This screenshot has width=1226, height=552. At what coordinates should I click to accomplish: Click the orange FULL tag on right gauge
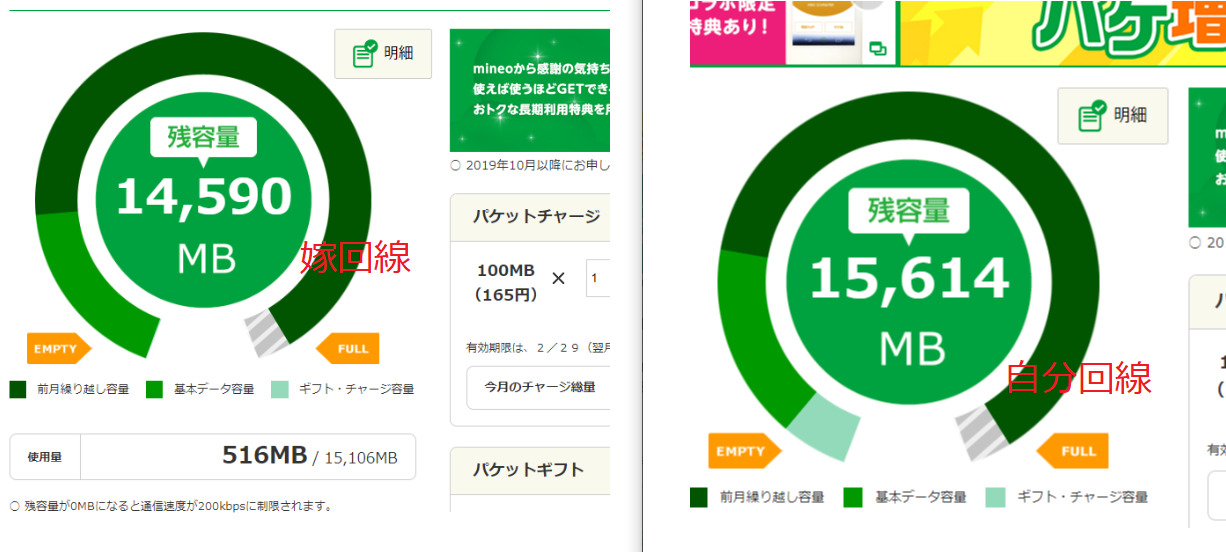[1072, 451]
